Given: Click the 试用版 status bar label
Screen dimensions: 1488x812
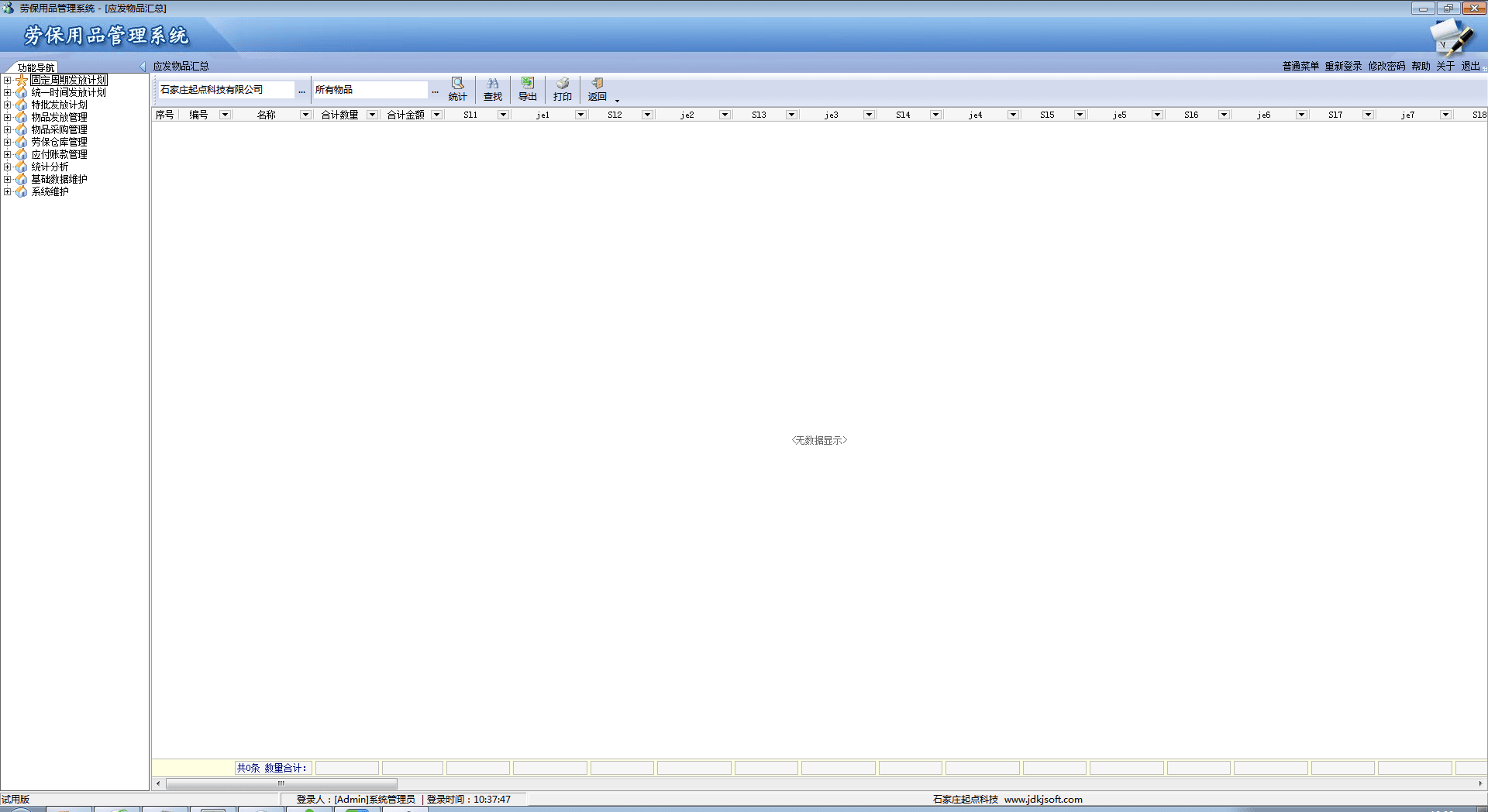Looking at the screenshot, I should [x=15, y=800].
